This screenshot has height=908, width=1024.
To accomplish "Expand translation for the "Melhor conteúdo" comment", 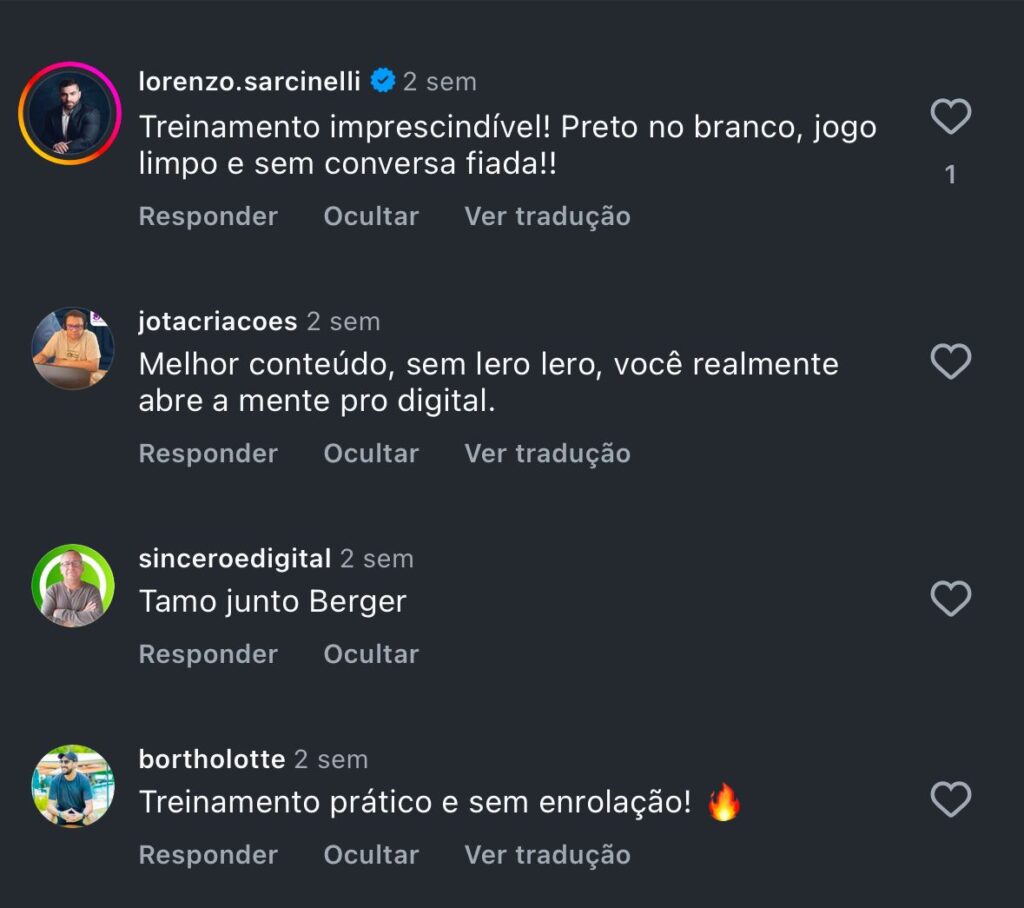I will pos(547,453).
